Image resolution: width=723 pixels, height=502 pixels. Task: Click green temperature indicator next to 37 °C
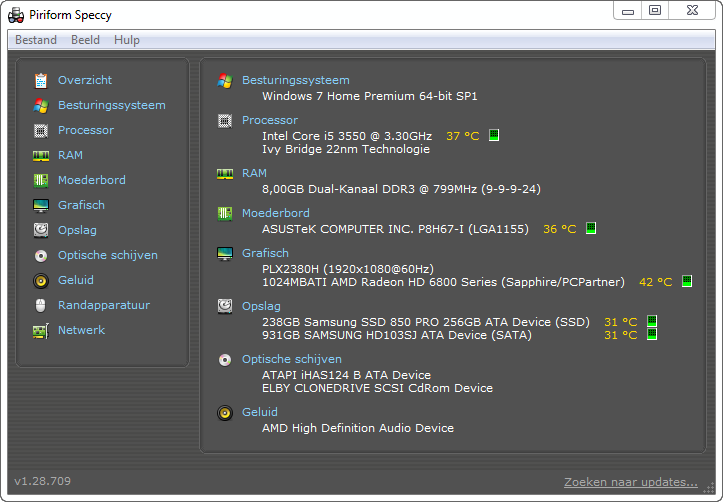point(494,135)
